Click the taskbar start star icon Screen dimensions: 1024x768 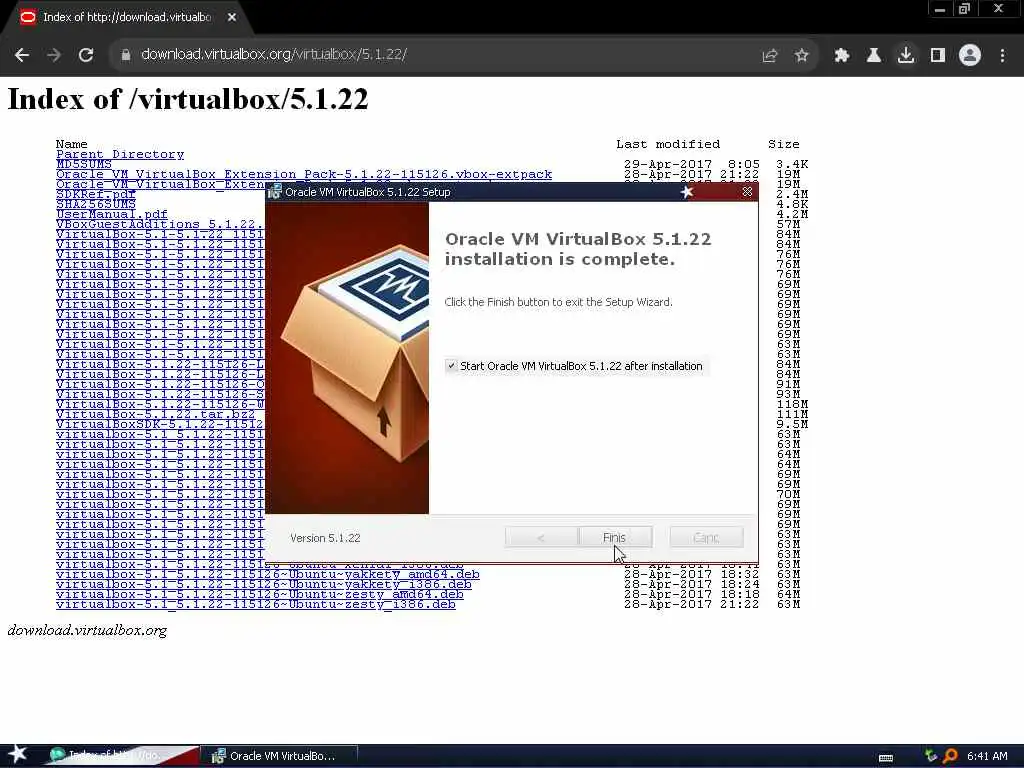tap(18, 754)
